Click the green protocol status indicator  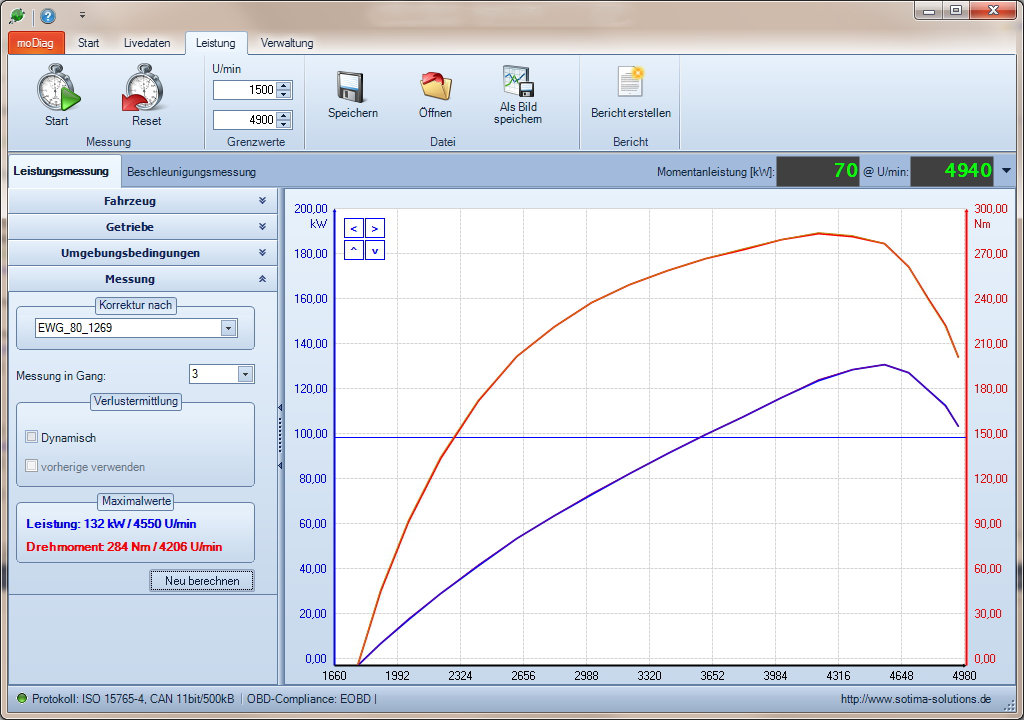point(22,698)
